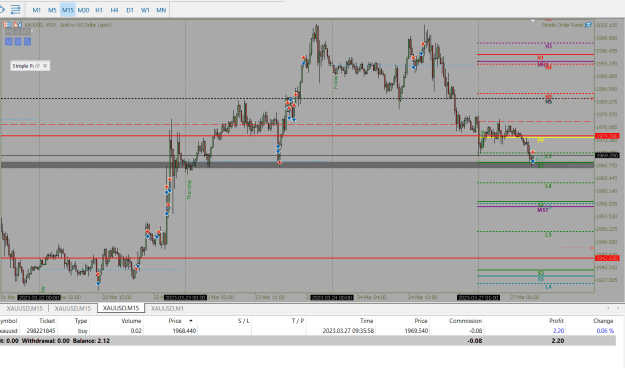Image resolution: width=625 pixels, height=368 pixels.
Task: Click the Simple Order Panel label
Action: [x=562, y=25]
